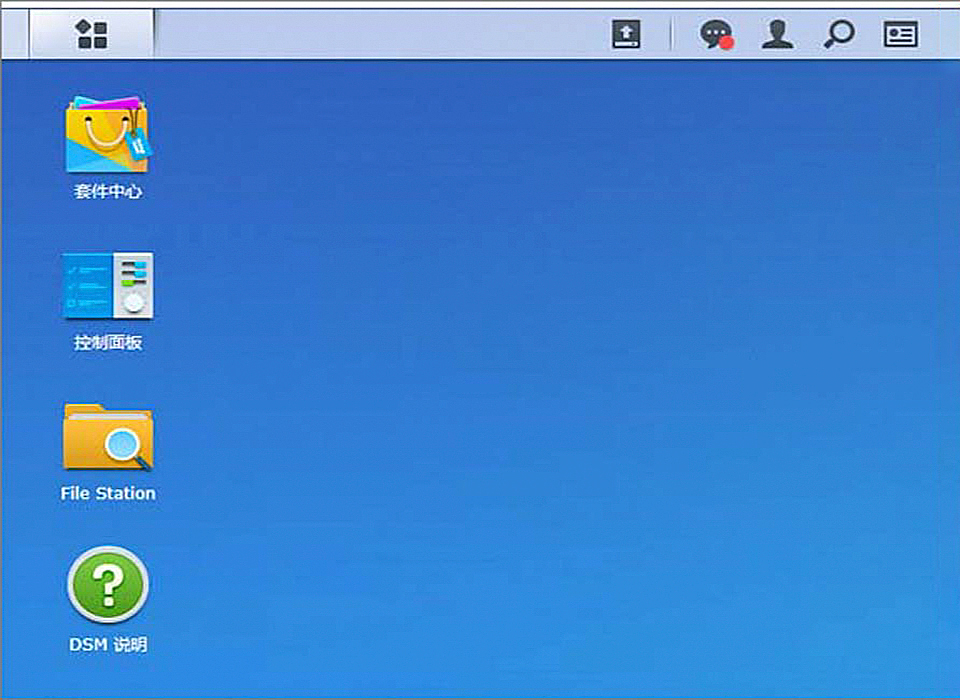960x700 pixels.
Task: Open DSM Help green question mark
Action: tap(108, 585)
